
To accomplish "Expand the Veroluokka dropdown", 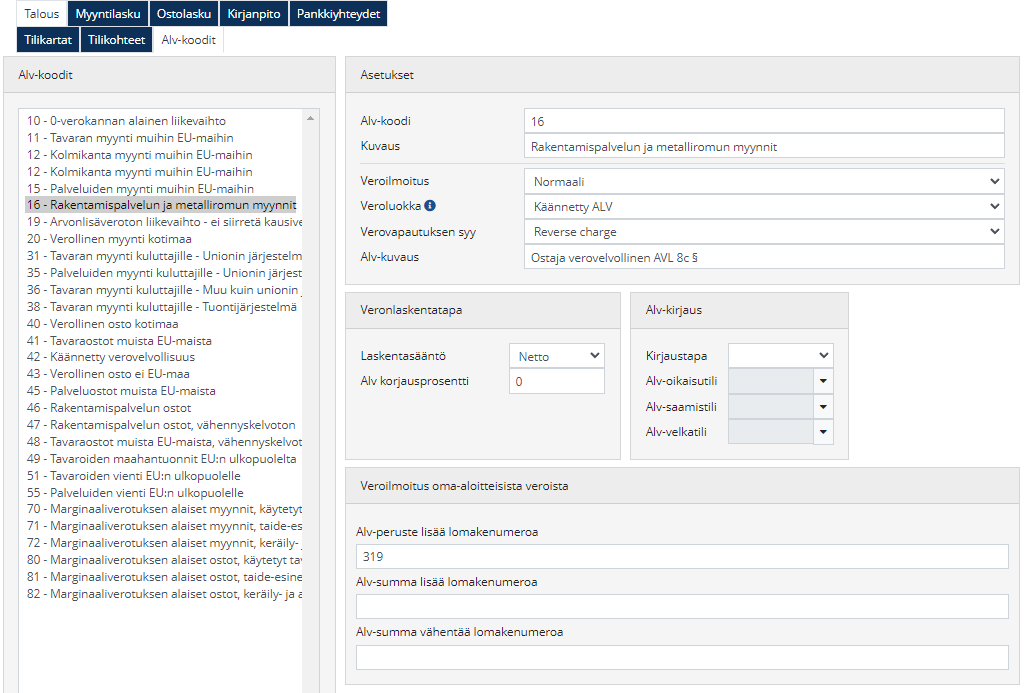I will [763, 206].
